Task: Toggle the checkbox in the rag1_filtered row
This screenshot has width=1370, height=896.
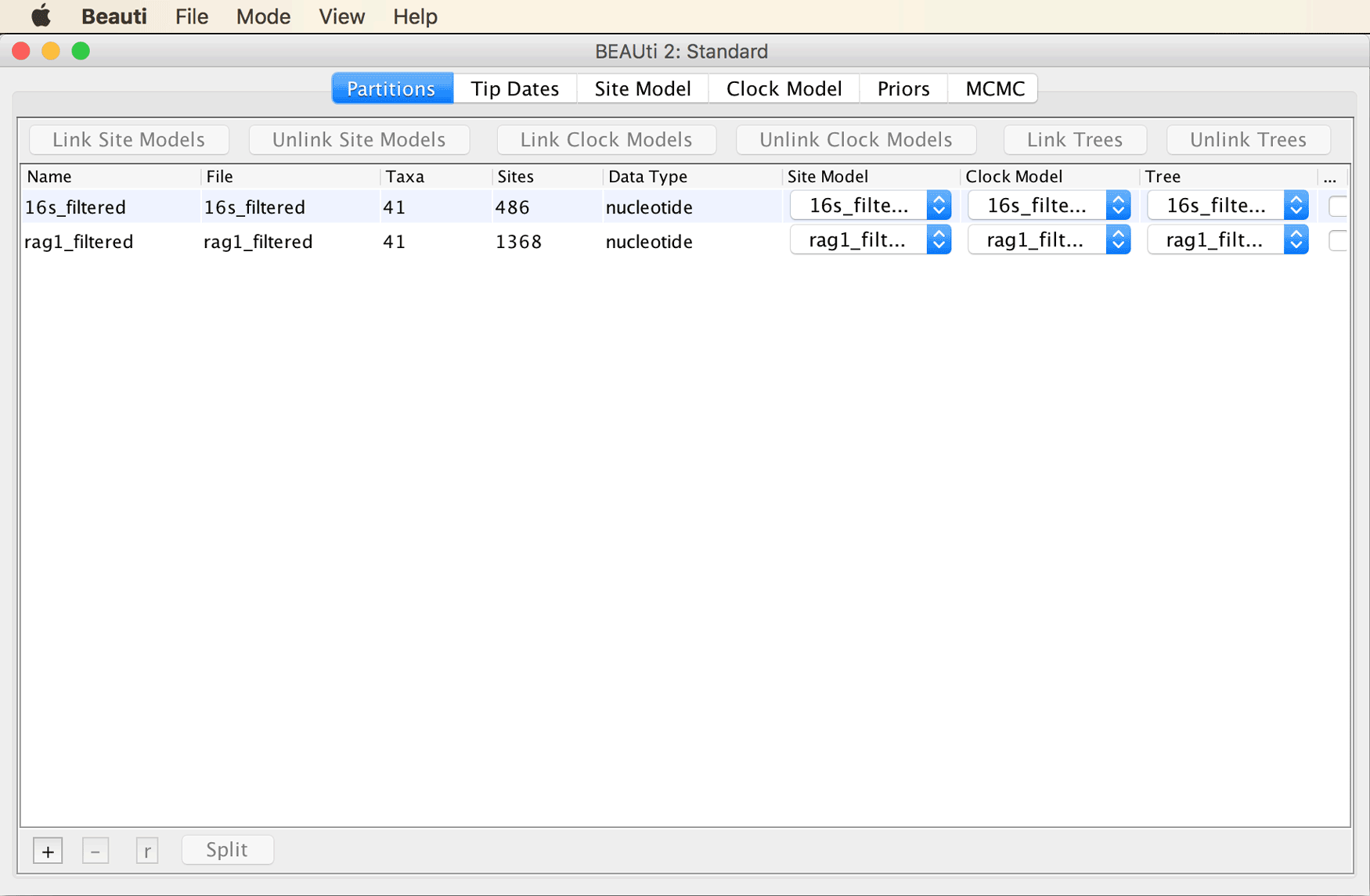Action: (x=1338, y=241)
